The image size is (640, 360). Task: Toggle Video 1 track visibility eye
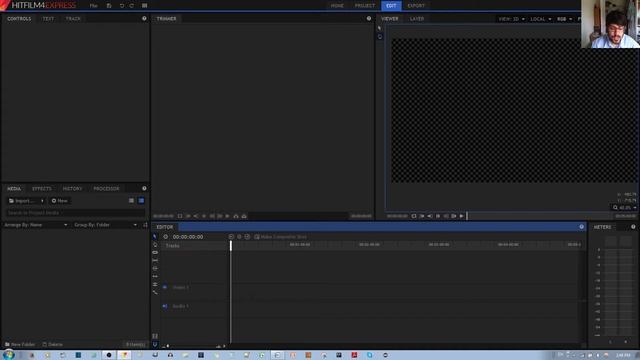click(x=165, y=287)
